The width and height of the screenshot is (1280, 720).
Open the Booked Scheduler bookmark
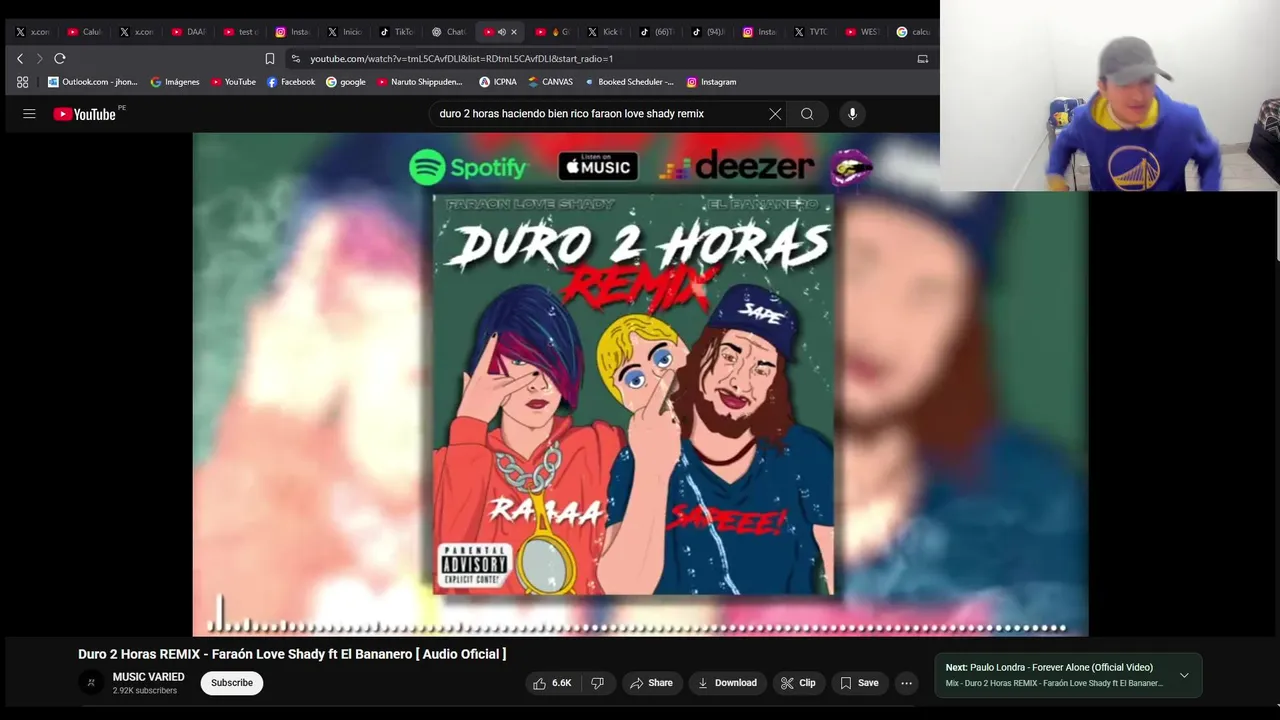coord(628,82)
